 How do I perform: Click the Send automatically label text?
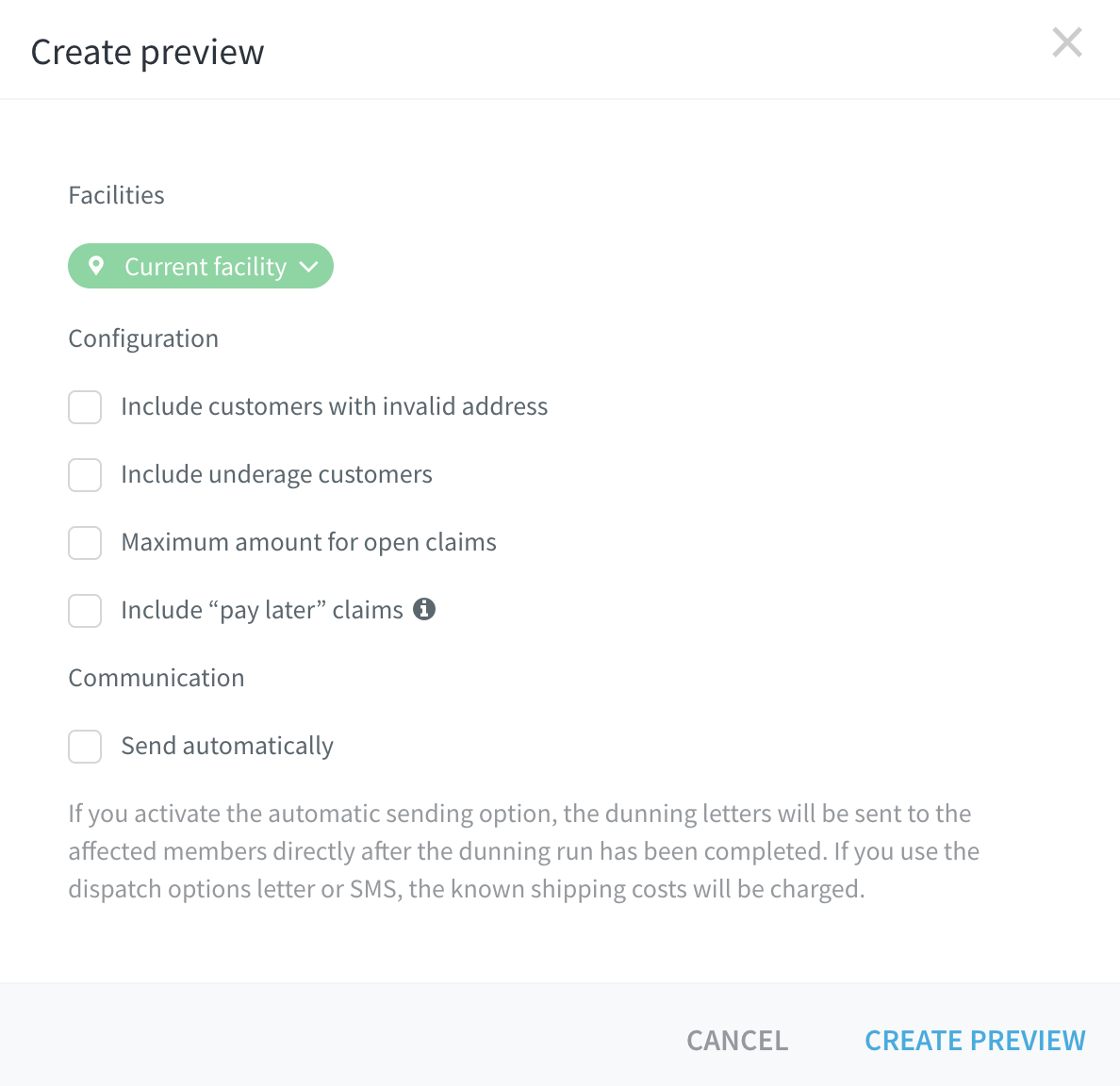pyautogui.click(x=227, y=746)
